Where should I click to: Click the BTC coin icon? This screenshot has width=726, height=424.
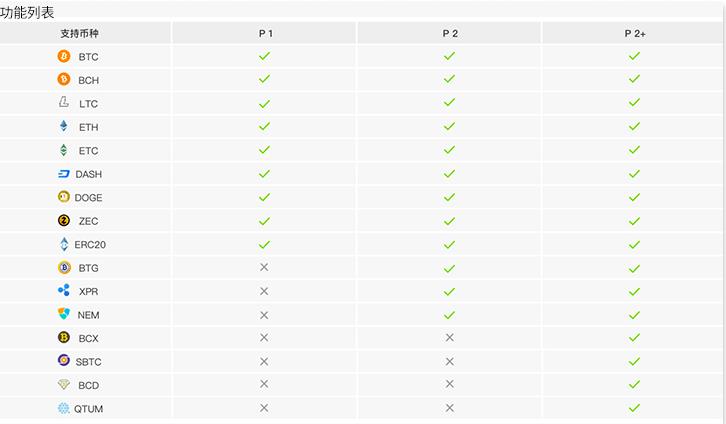tap(64, 57)
